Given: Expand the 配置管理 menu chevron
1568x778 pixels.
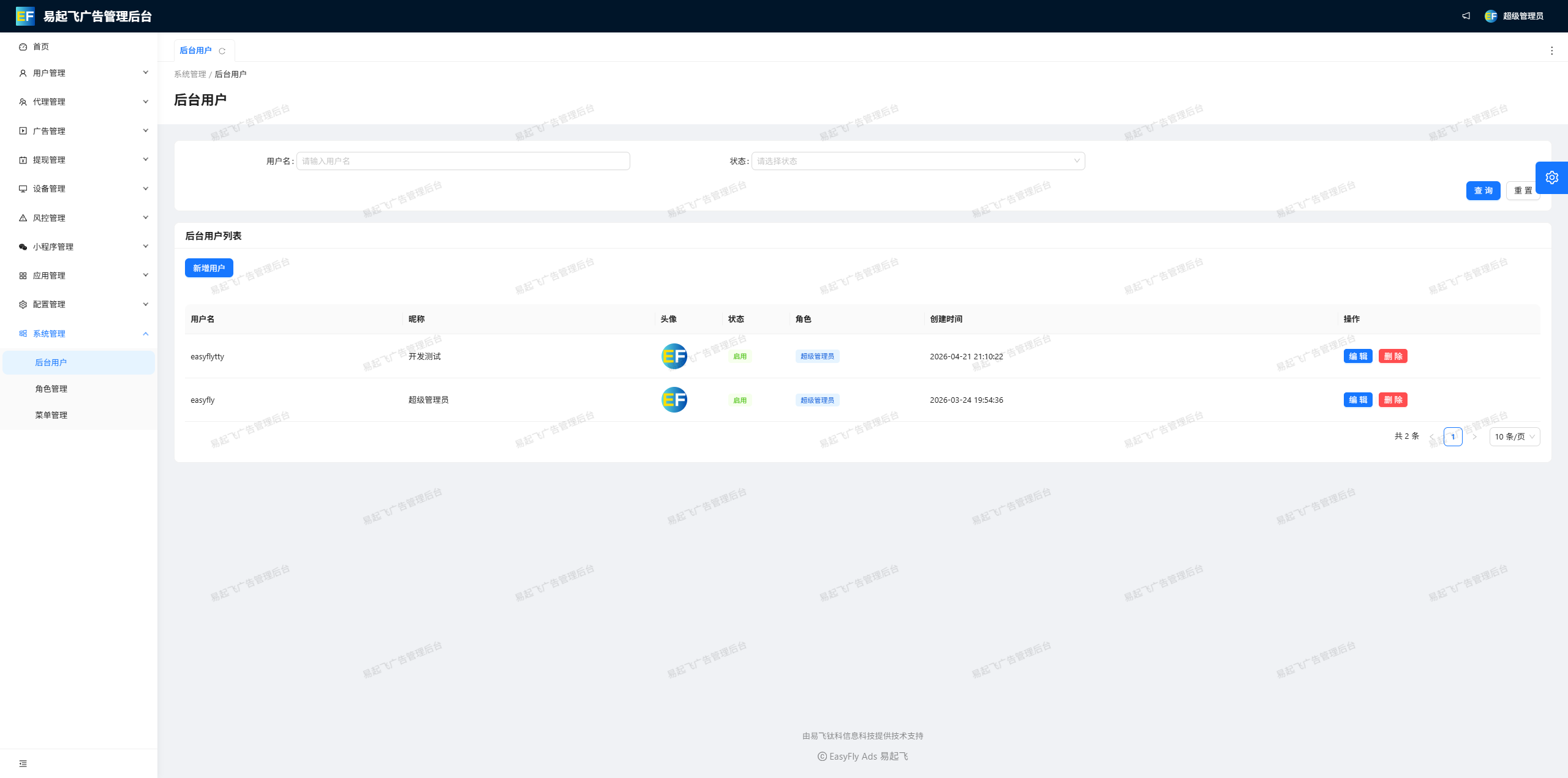Looking at the screenshot, I should (146, 304).
